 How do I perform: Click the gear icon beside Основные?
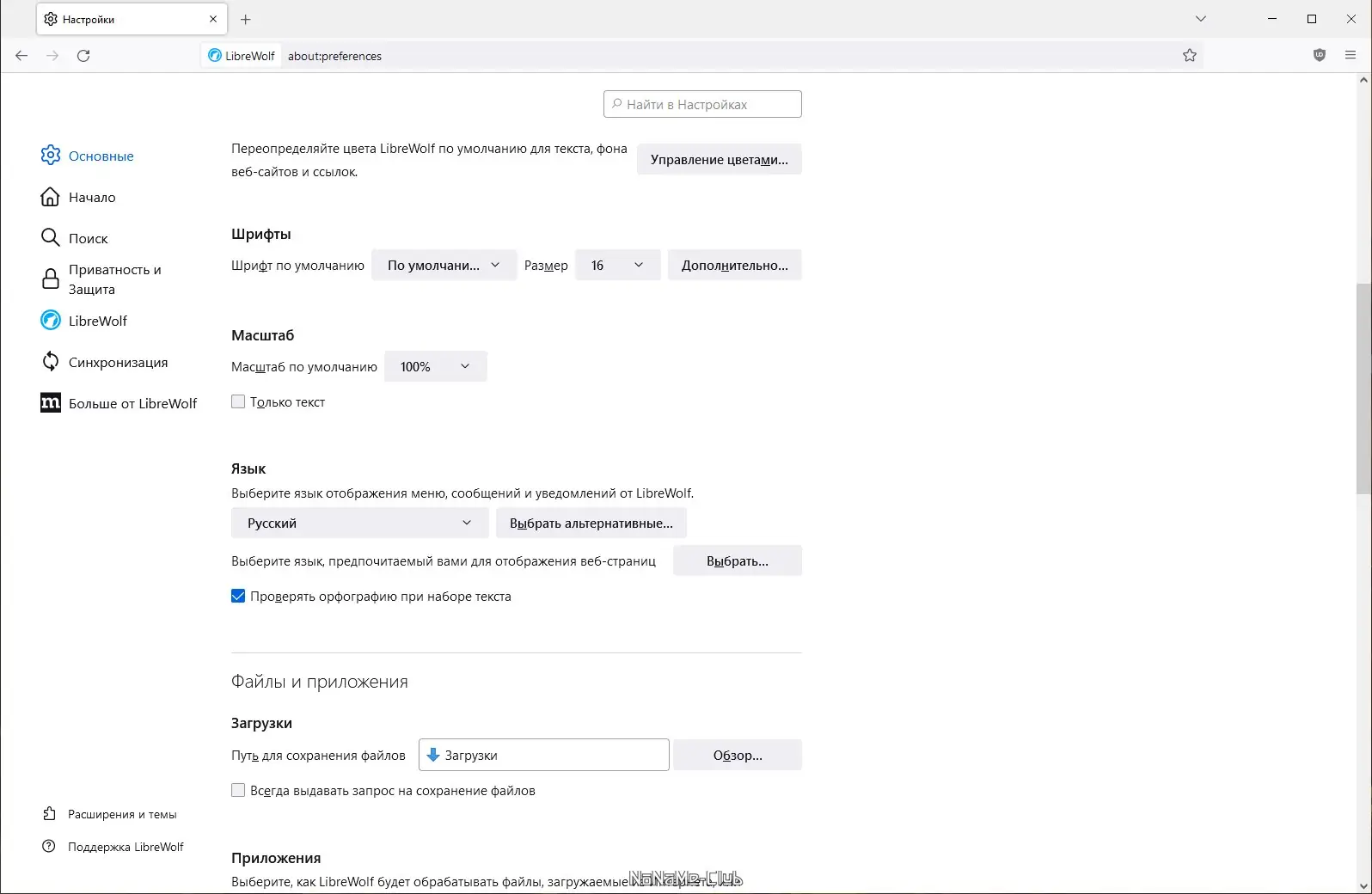[51, 156]
